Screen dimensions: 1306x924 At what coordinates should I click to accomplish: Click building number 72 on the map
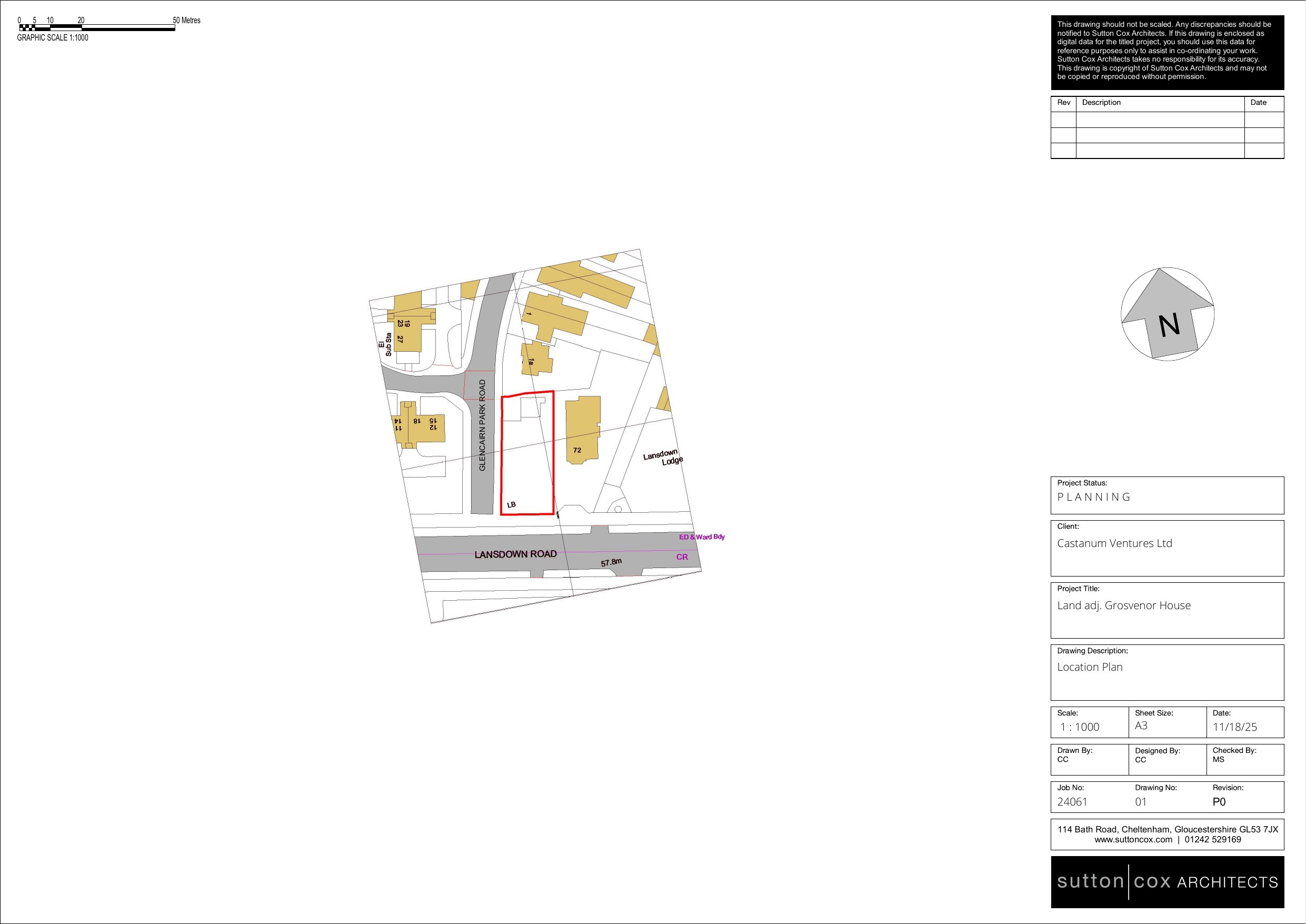coord(577,450)
